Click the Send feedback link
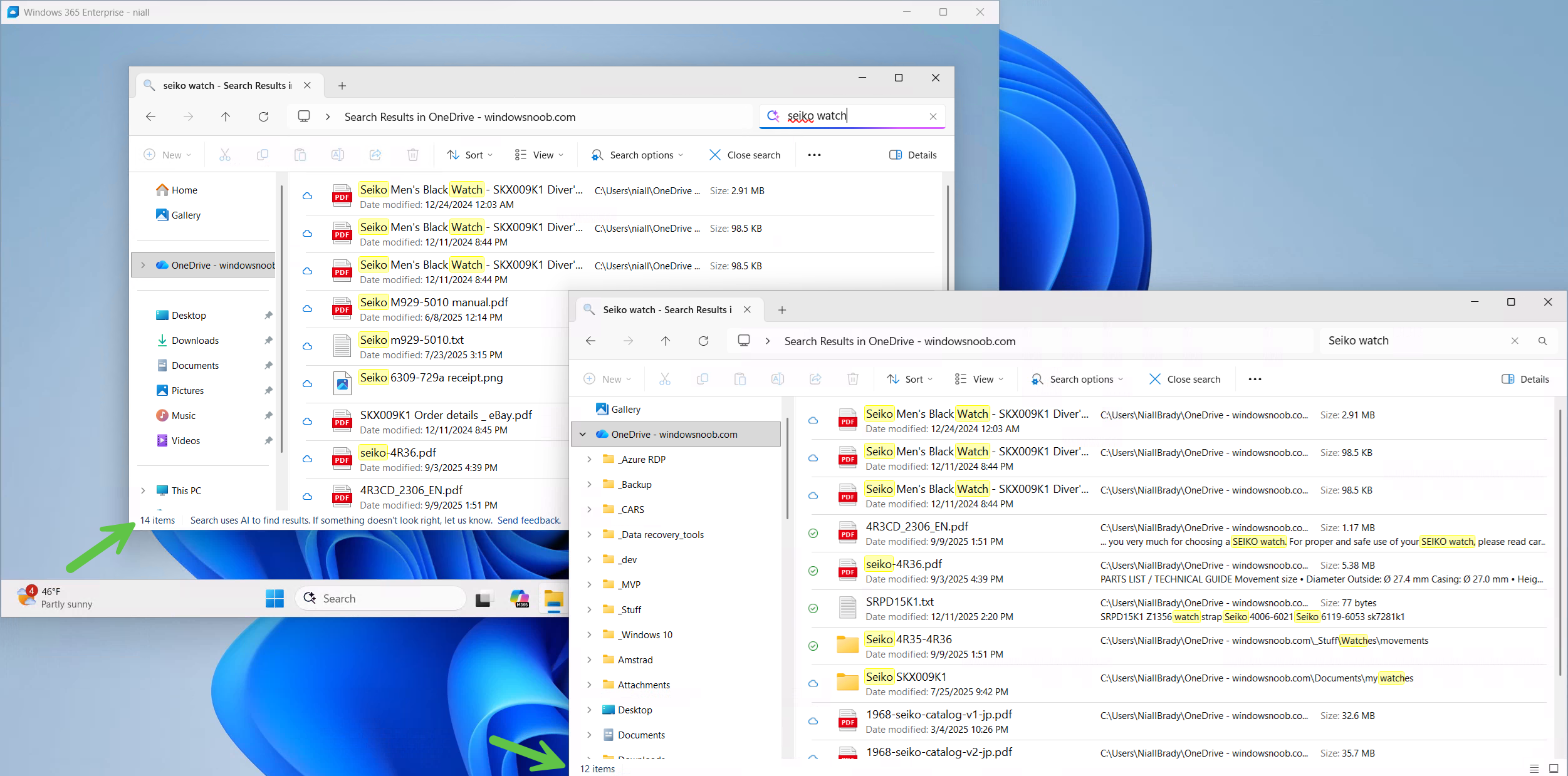1568x776 pixels. coord(529,520)
